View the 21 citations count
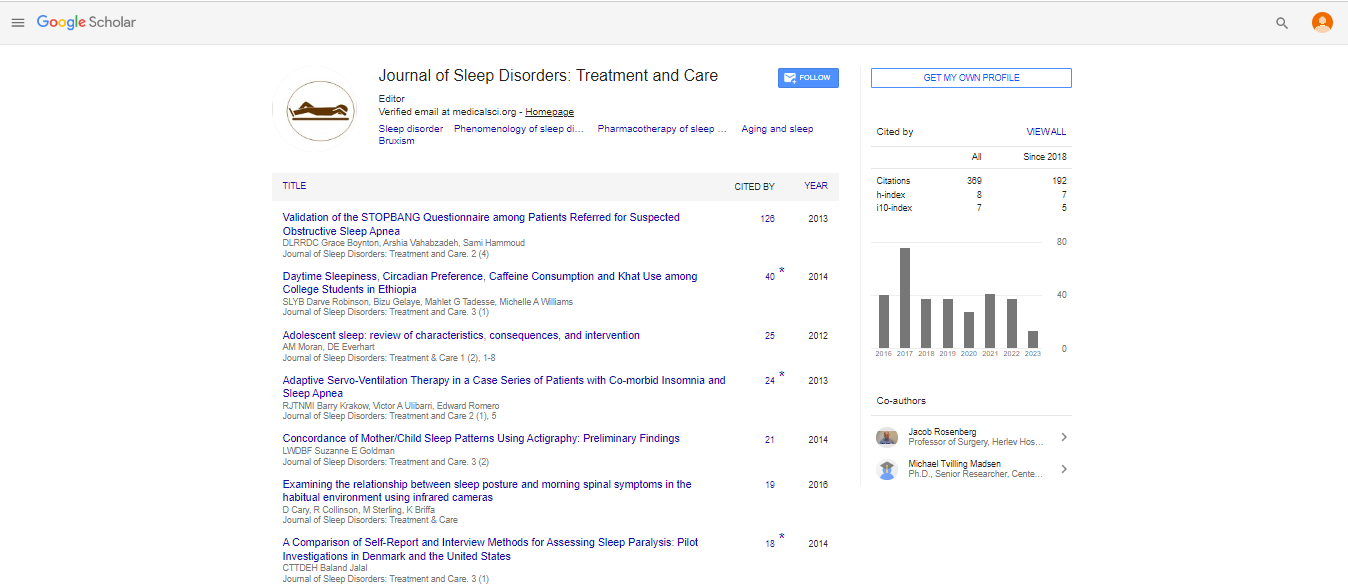The width and height of the screenshot is (1348, 588). pos(770,440)
